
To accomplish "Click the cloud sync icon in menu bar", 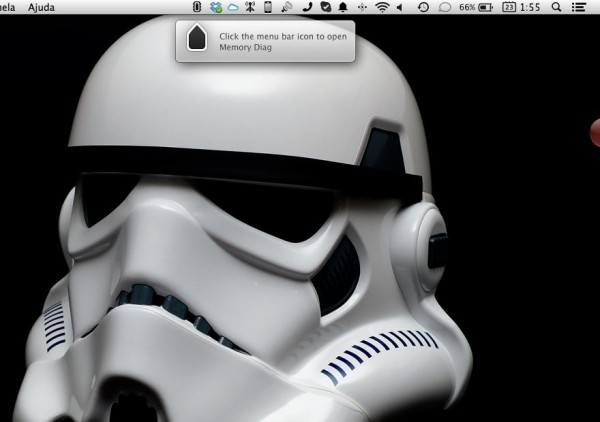I will (233, 7).
